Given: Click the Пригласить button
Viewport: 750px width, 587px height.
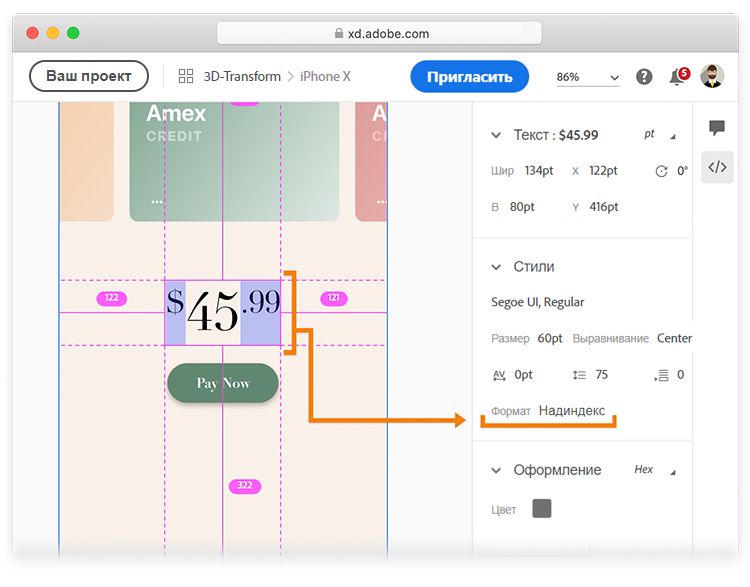Looking at the screenshot, I should 469,76.
